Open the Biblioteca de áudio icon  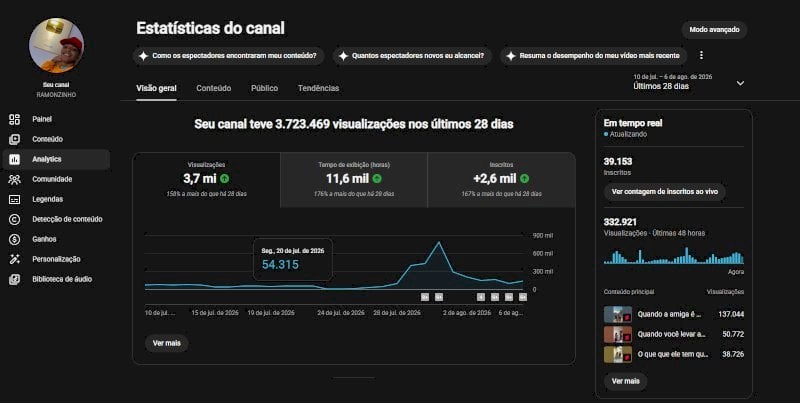point(14,280)
